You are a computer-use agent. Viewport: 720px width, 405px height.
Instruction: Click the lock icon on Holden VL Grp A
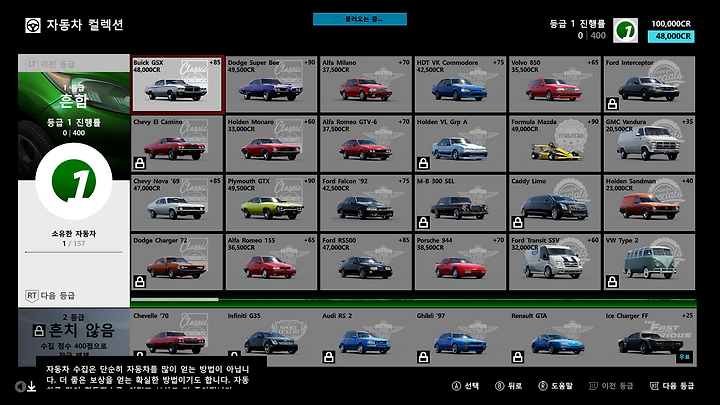coord(423,163)
